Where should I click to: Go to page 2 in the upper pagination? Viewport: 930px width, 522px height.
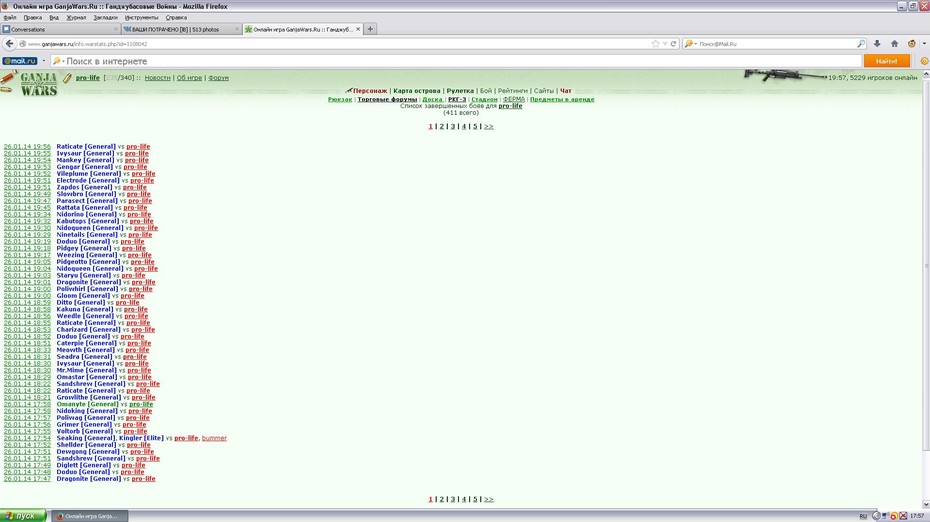coord(441,126)
